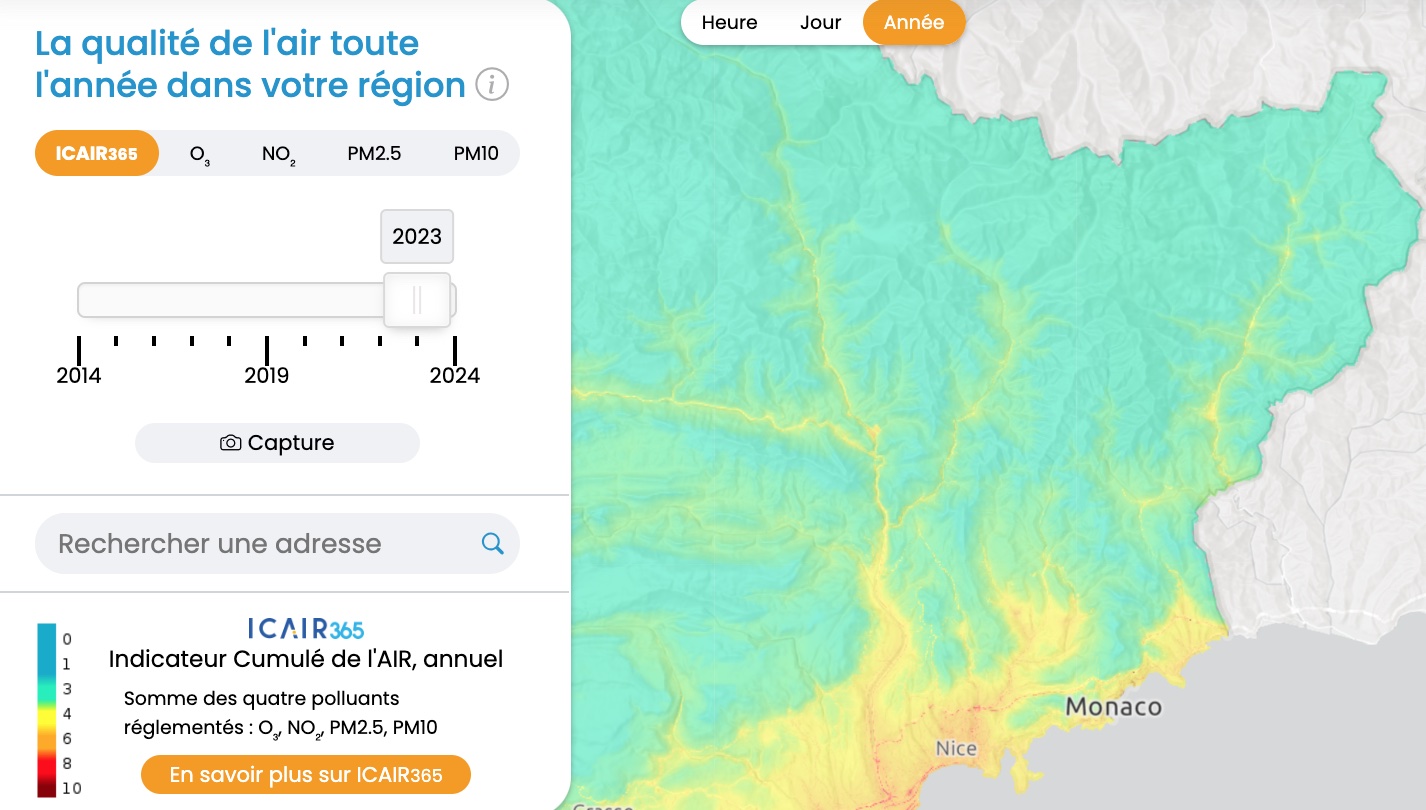Click the 2014 tick on timeline

click(79, 351)
